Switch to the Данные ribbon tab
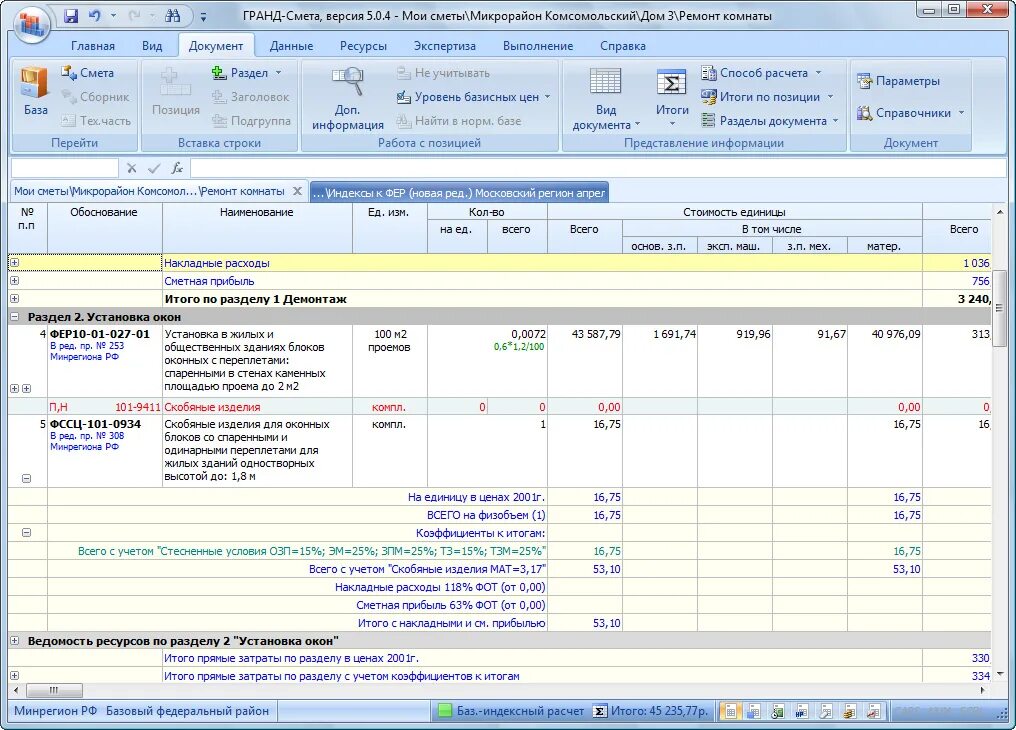 tap(291, 46)
